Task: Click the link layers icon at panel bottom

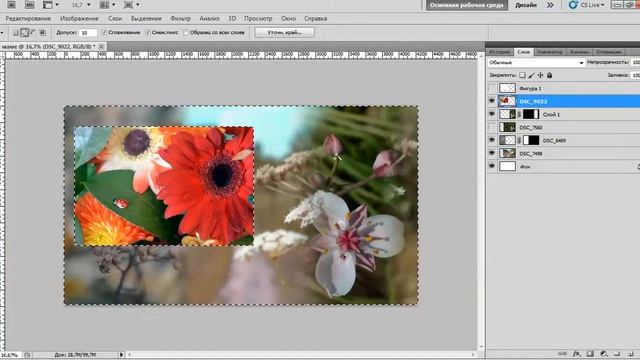Action: [562, 354]
